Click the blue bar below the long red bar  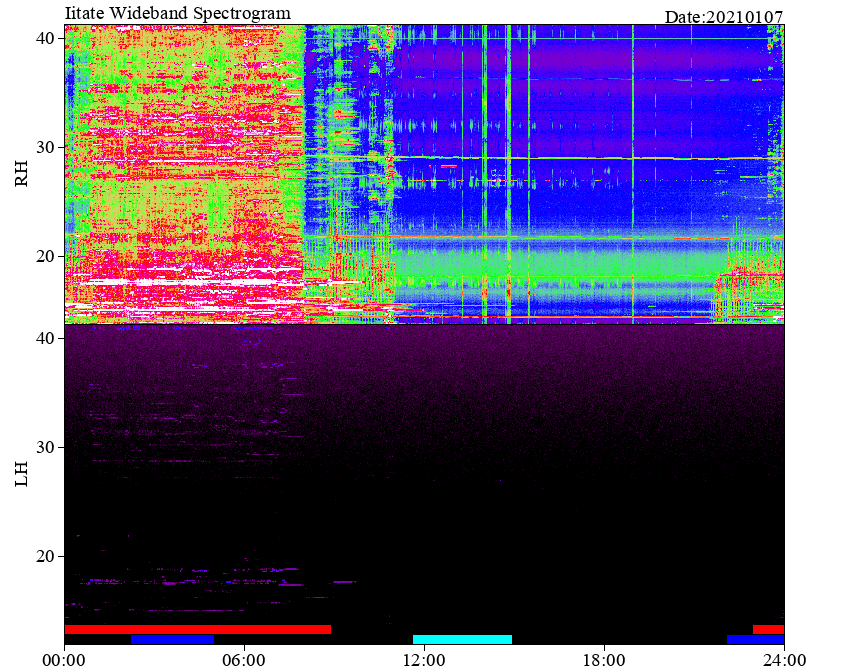pos(173,639)
